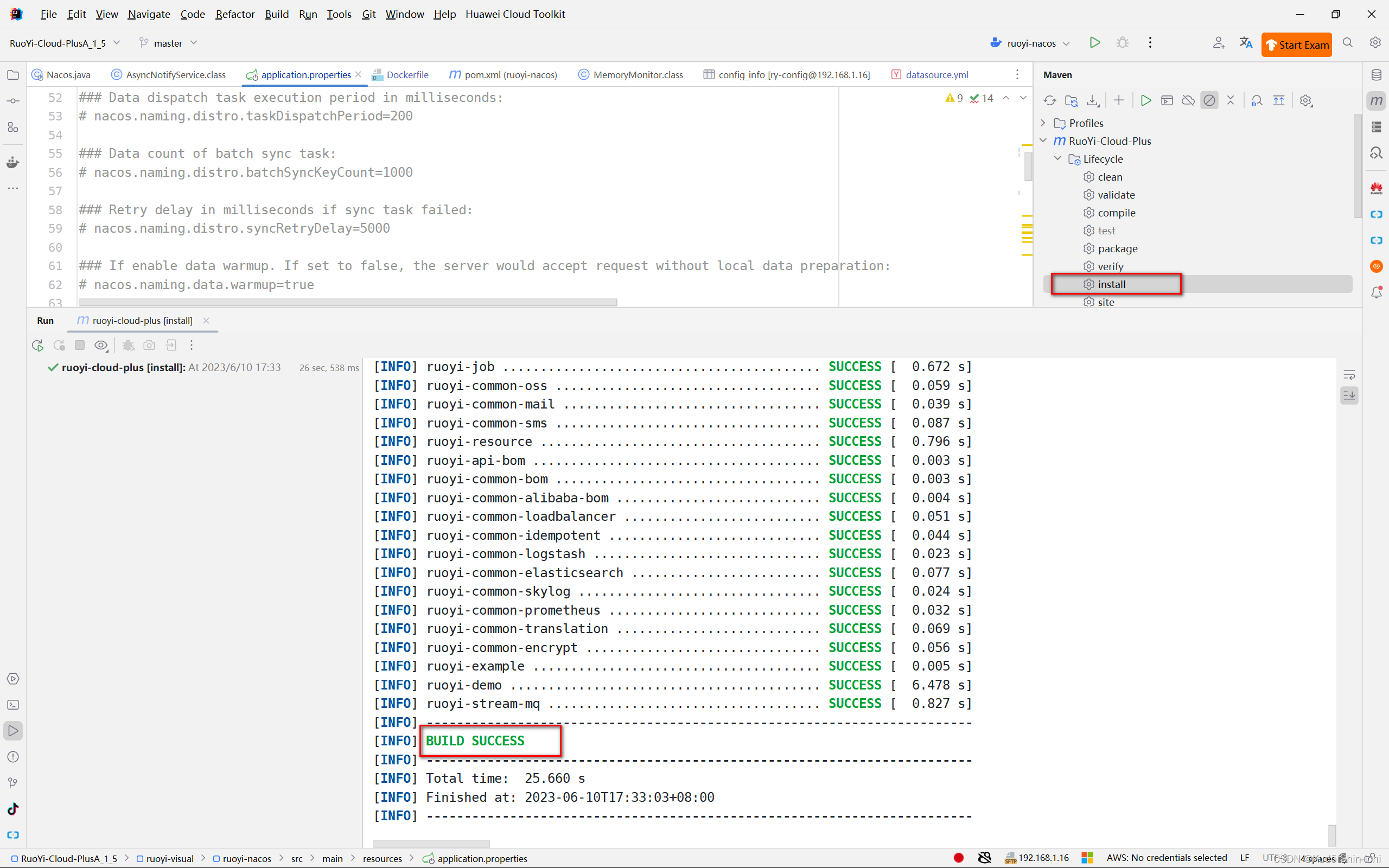
Task: Collapse the Lifecycle node
Action: click(x=1057, y=158)
